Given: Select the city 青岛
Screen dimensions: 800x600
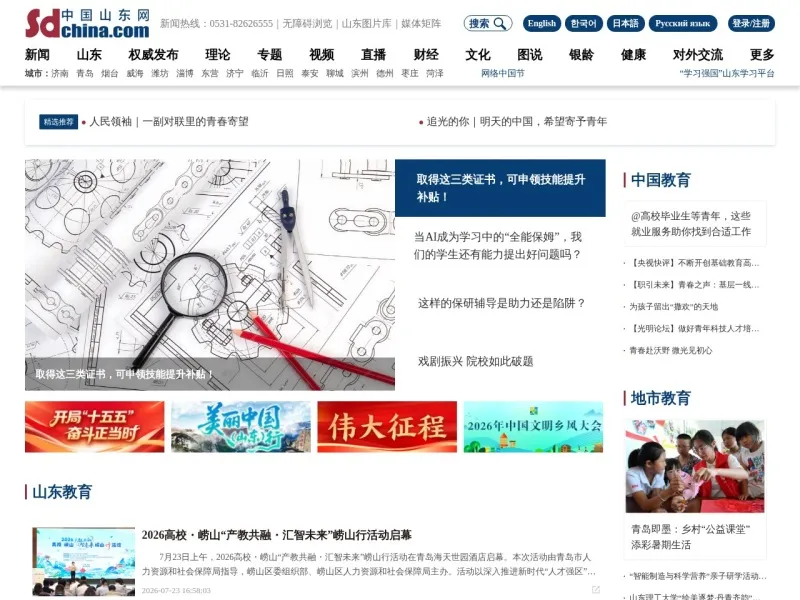Looking at the screenshot, I should (85, 73).
